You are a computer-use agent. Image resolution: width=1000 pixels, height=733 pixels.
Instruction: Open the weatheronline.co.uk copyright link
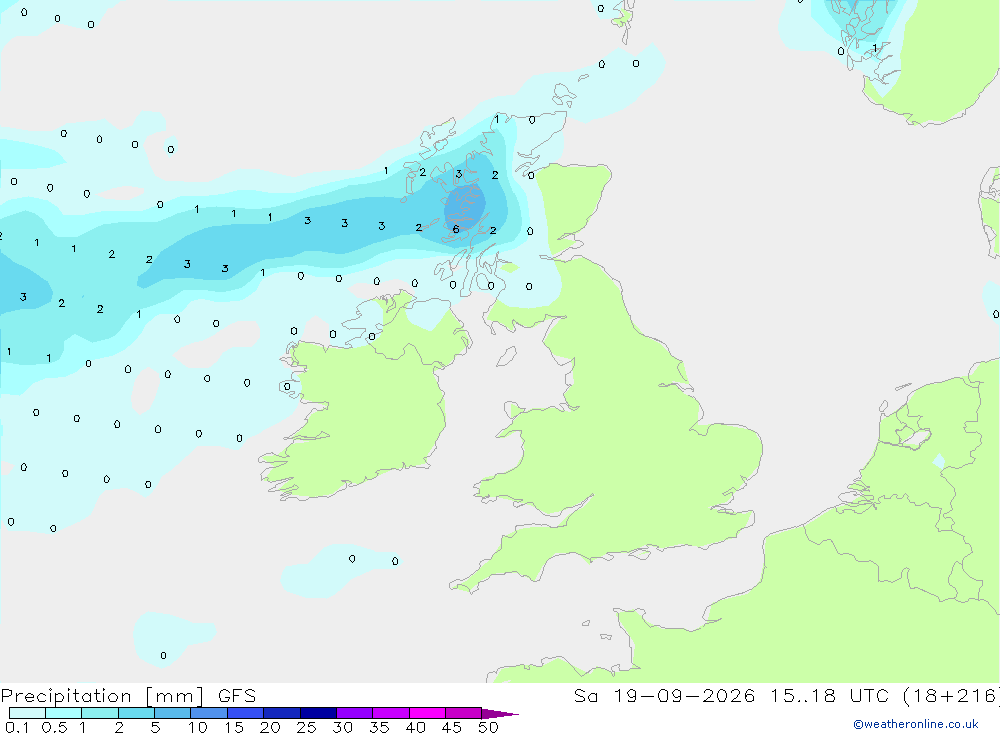point(916,724)
